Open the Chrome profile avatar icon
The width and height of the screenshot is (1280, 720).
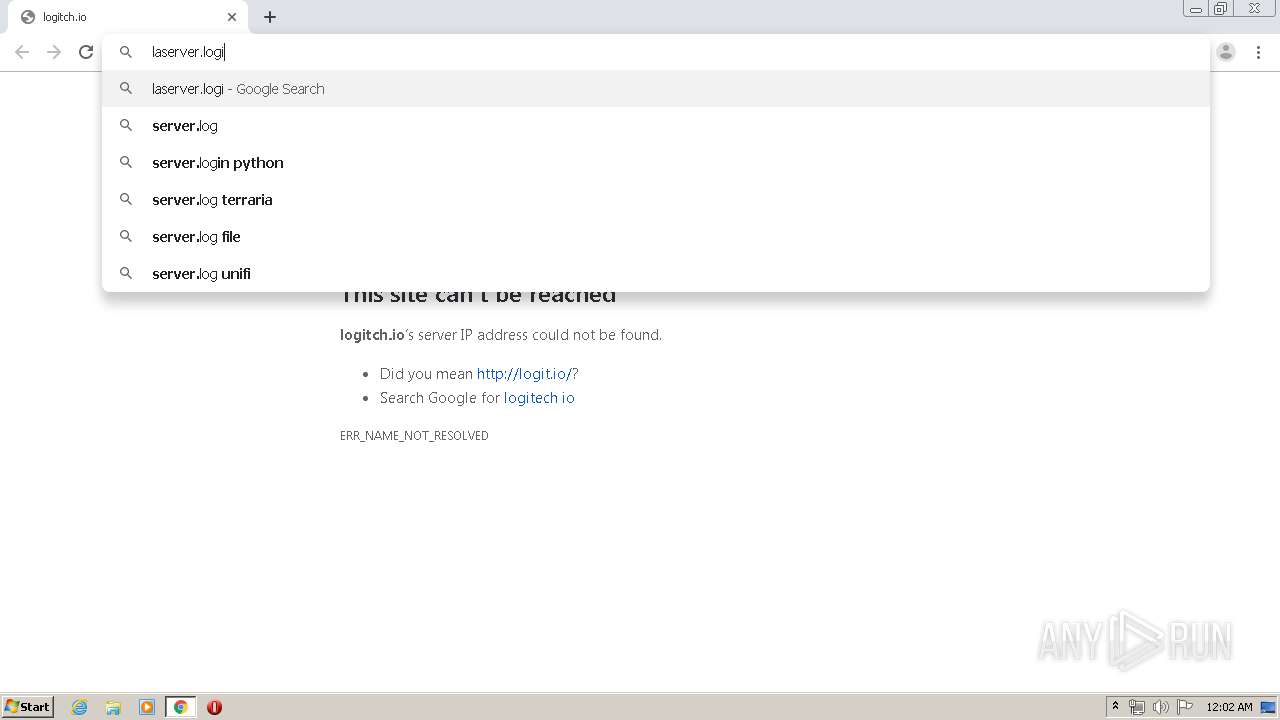1226,52
